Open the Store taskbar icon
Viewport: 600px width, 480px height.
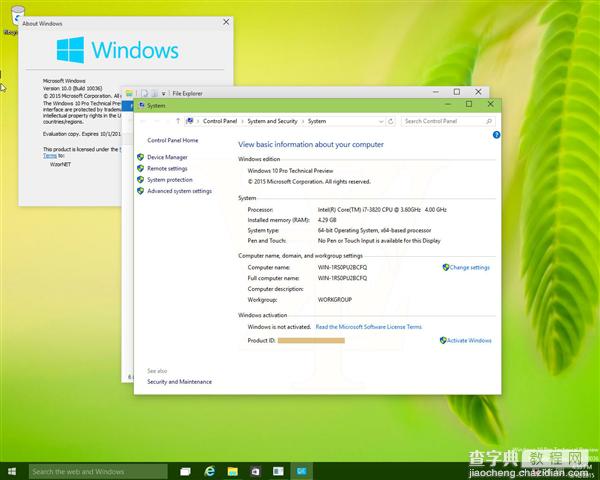click(255, 472)
